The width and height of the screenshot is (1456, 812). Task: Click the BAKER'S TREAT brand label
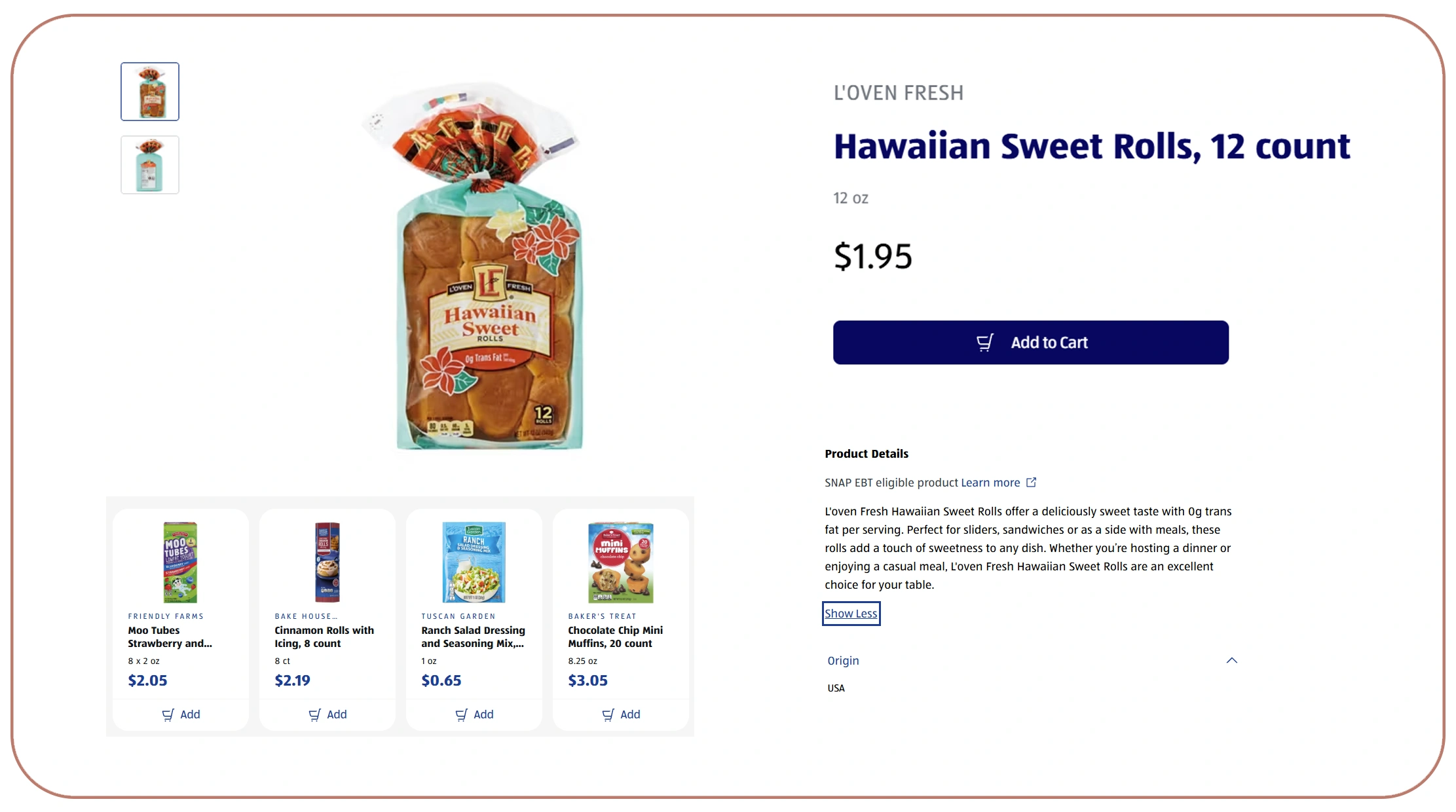(601, 616)
